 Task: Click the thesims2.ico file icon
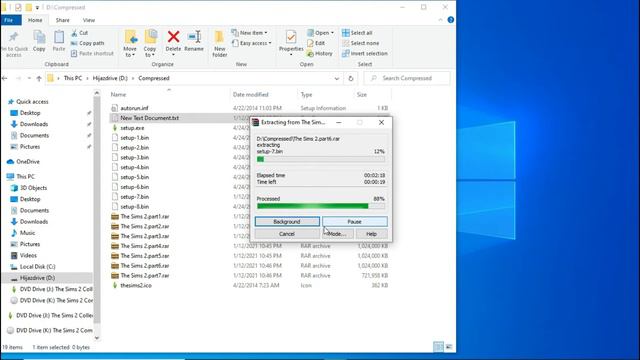tap(115, 285)
